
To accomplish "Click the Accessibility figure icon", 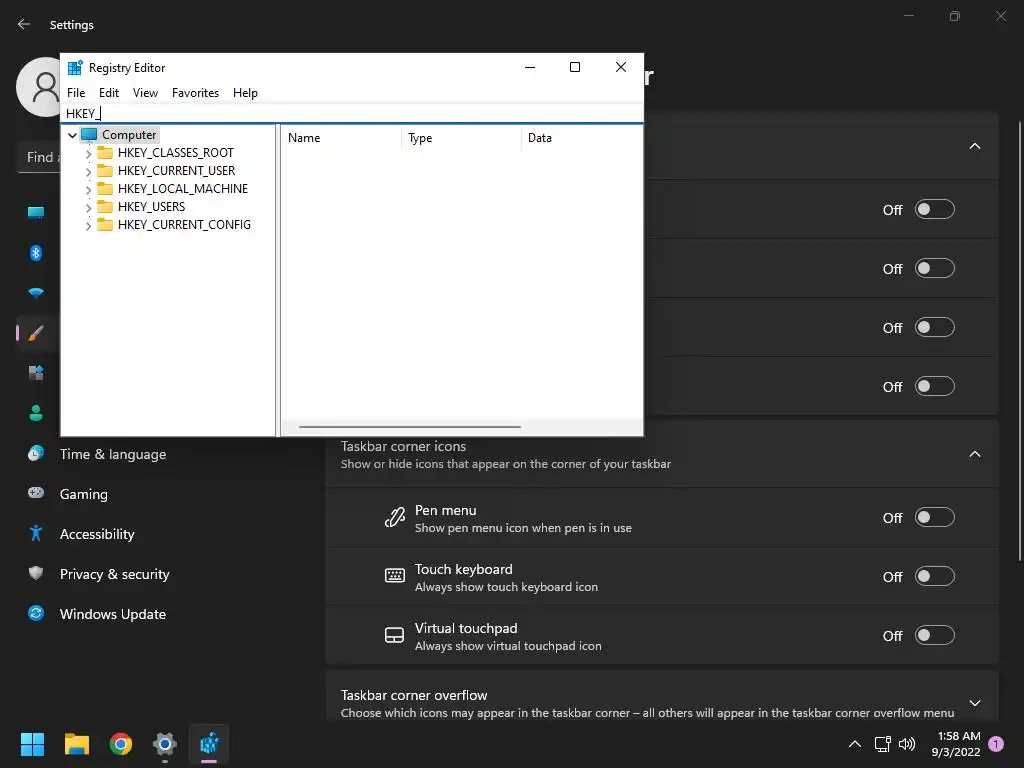I will [x=36, y=534].
